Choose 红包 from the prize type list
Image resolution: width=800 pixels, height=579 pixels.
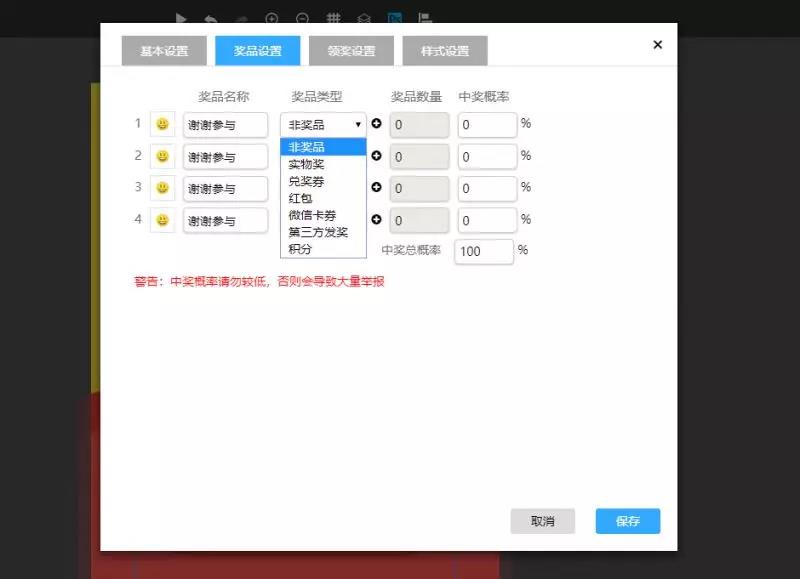tap(323, 198)
